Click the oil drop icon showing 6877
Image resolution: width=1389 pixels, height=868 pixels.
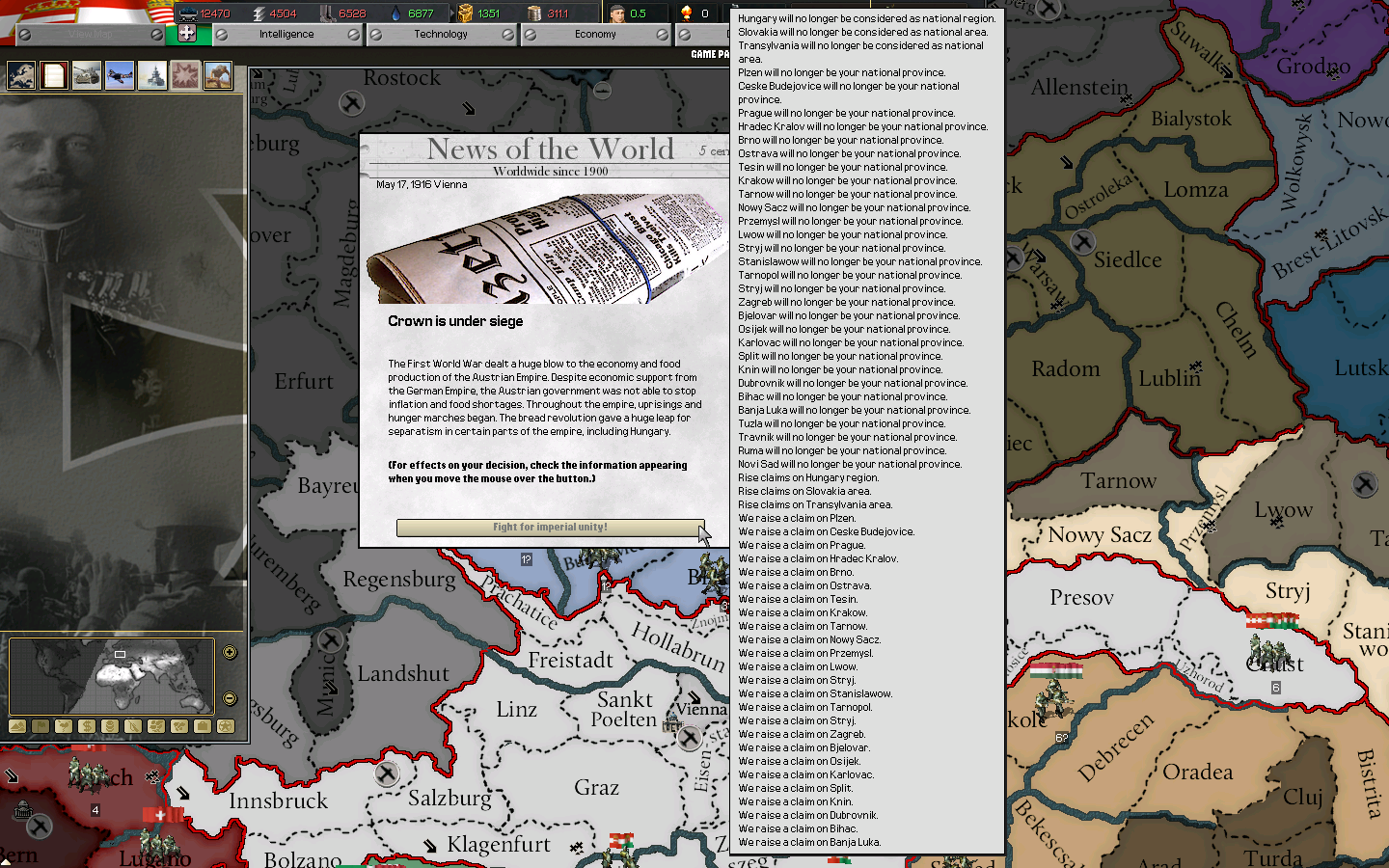pyautogui.click(x=396, y=14)
